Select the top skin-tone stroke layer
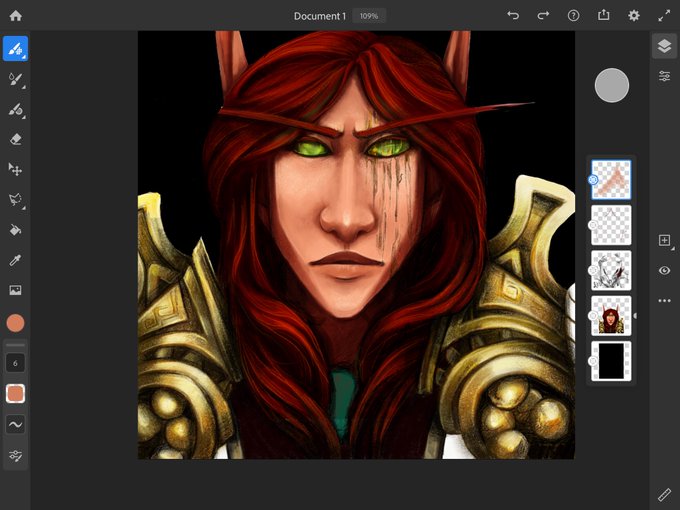The image size is (680, 510). pos(611,180)
